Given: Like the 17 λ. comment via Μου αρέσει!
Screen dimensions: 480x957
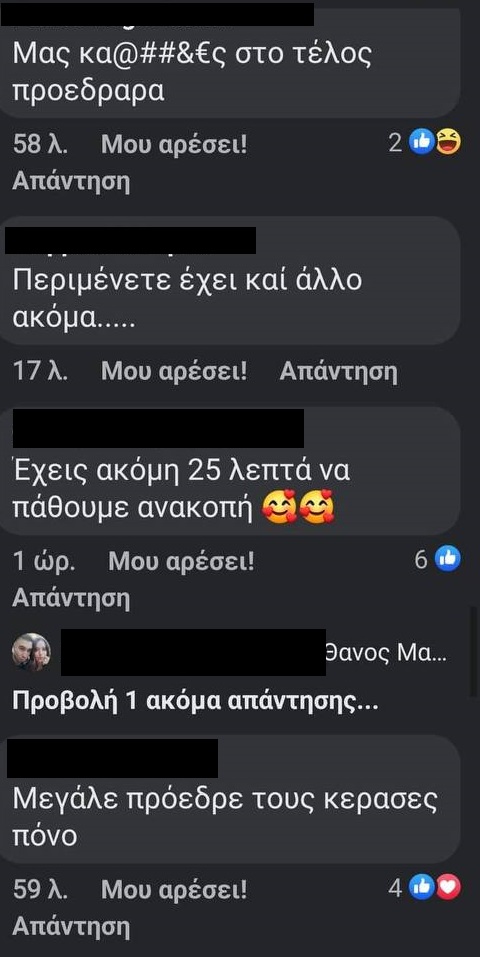Looking at the screenshot, I should point(174,371).
